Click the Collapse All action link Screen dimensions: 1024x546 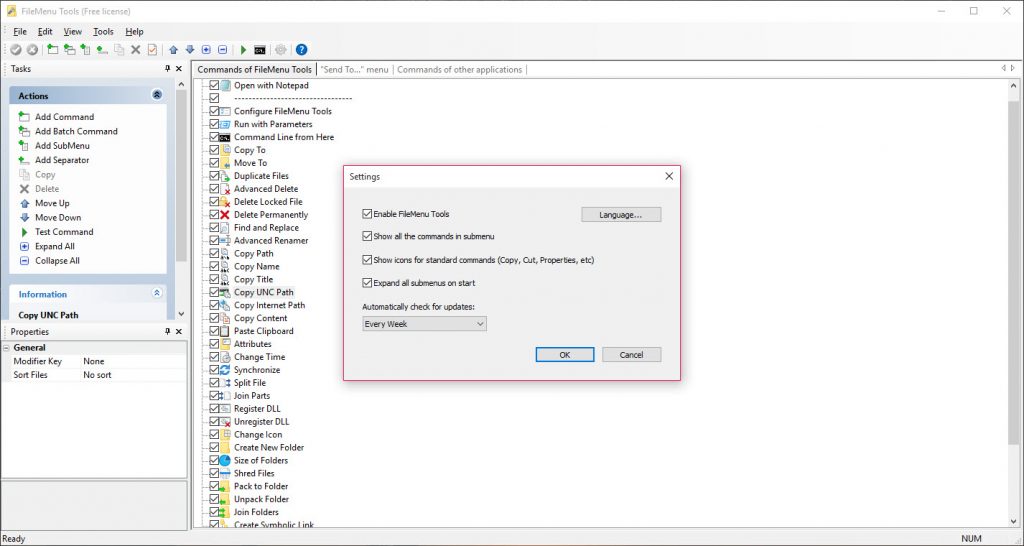click(57, 261)
